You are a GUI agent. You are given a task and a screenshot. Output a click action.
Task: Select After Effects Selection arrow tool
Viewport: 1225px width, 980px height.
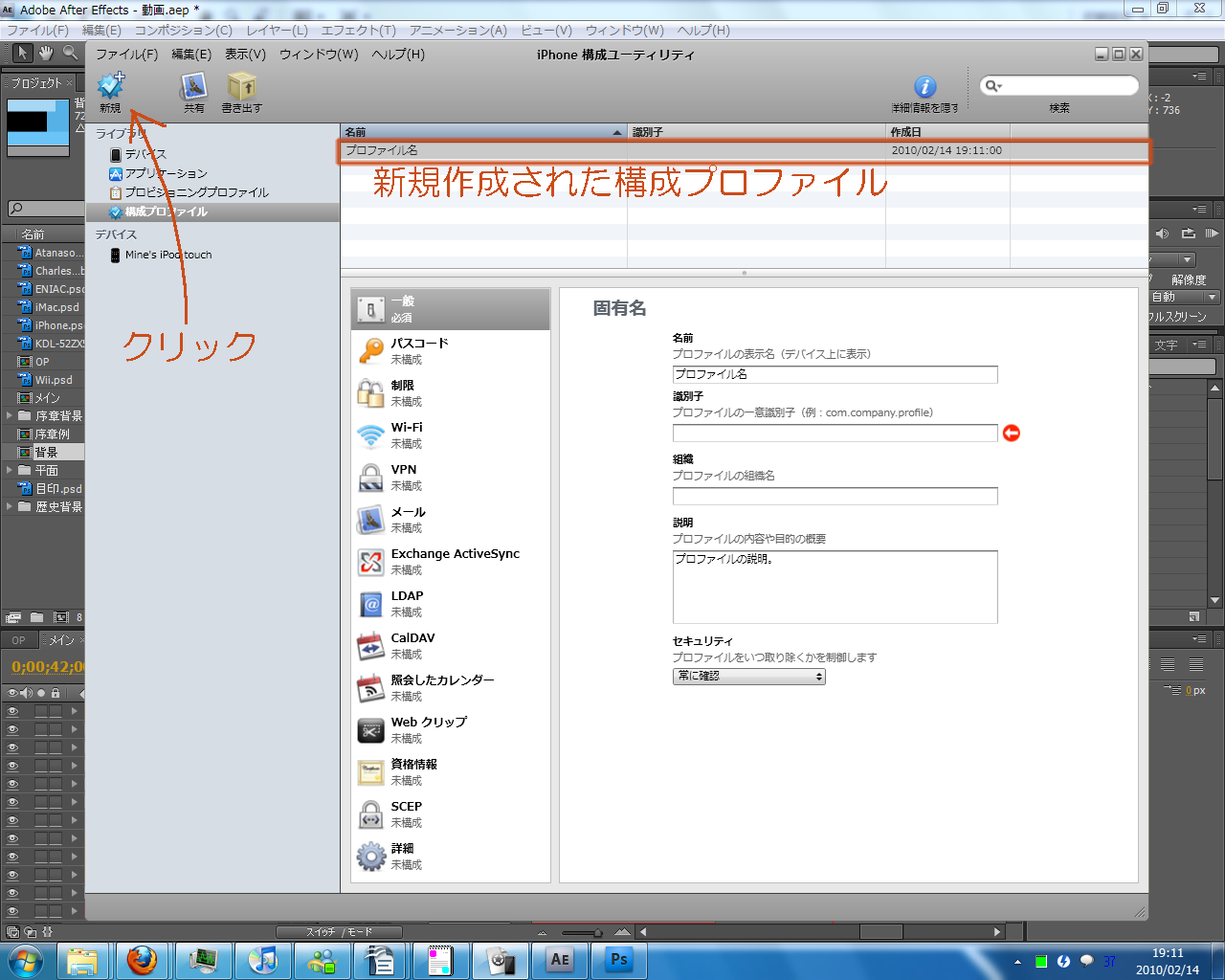(x=22, y=53)
